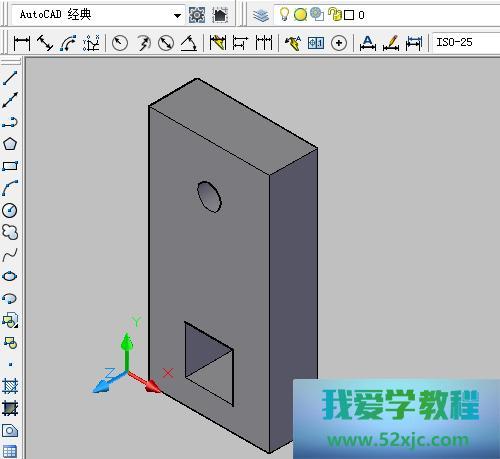Click the Dimension Edit icon

click(x=368, y=43)
